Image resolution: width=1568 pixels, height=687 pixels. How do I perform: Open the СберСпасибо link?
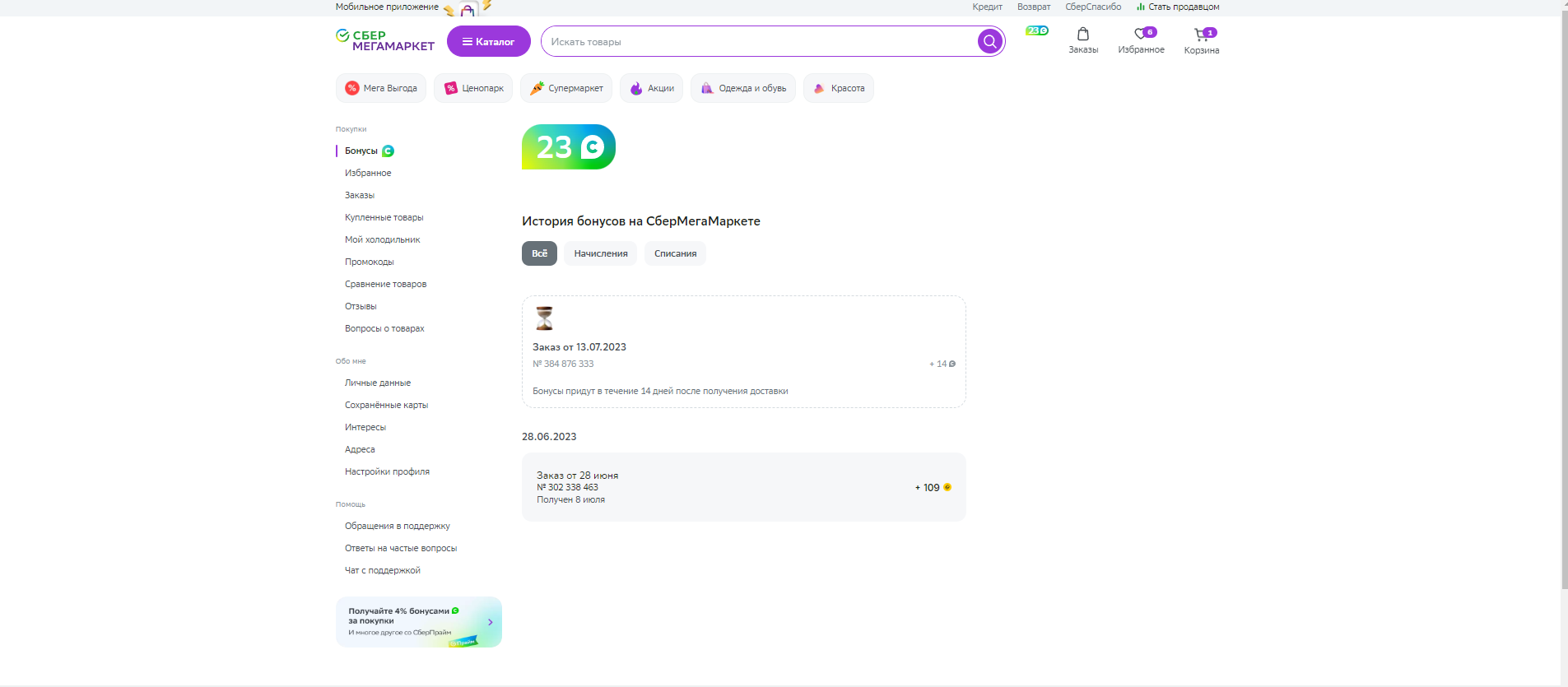coord(1093,7)
